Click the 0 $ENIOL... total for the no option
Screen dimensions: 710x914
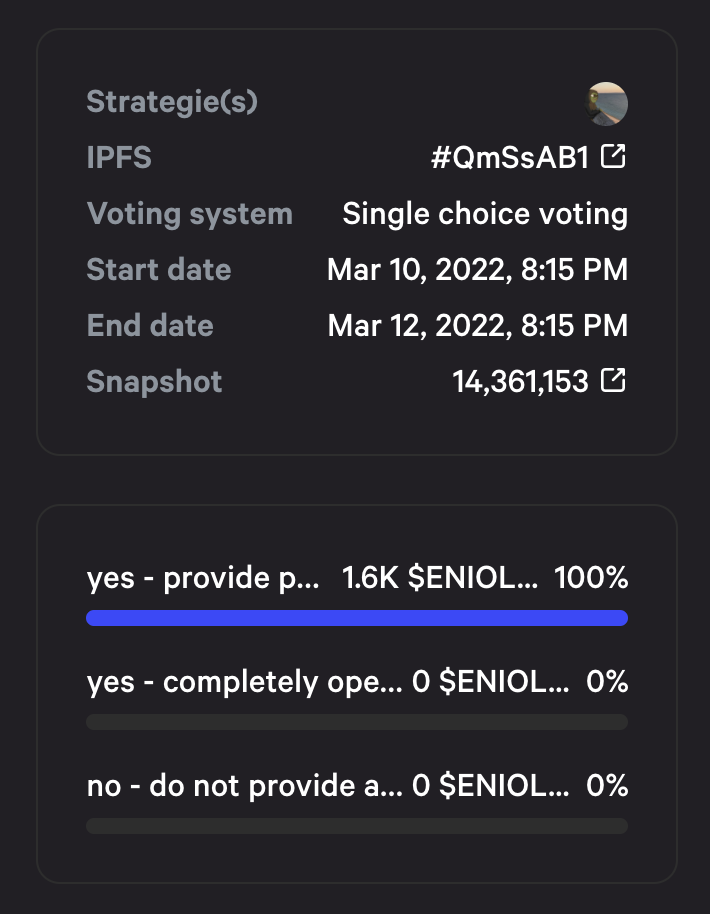pos(491,786)
